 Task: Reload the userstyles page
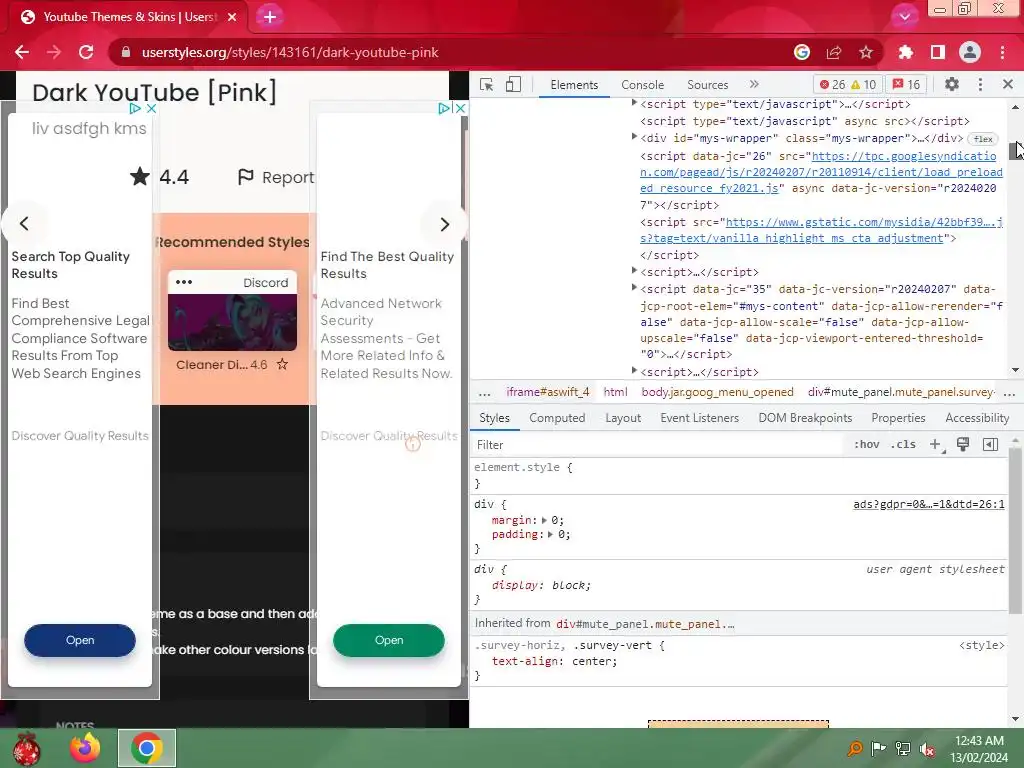coord(86,52)
